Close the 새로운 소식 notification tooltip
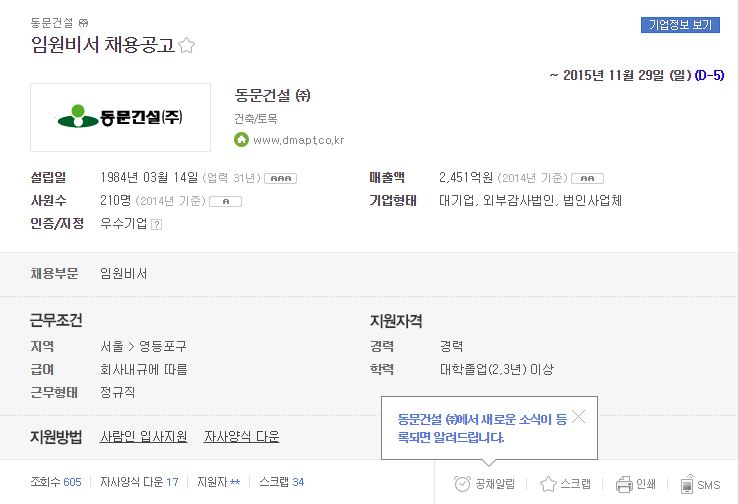739x504 pixels. coord(579,417)
